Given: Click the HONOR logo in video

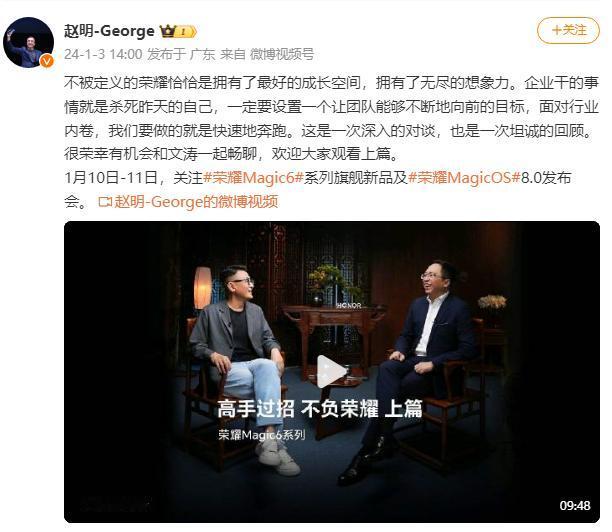Looking at the screenshot, I should tap(349, 305).
